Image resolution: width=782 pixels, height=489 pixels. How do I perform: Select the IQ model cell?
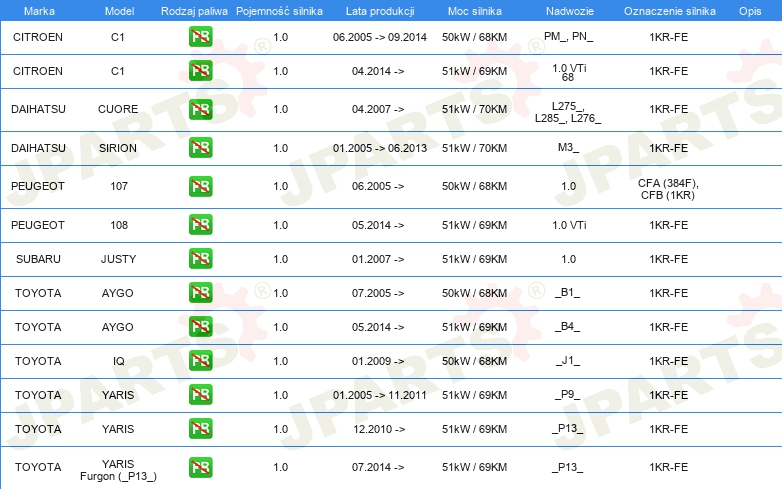pos(119,361)
